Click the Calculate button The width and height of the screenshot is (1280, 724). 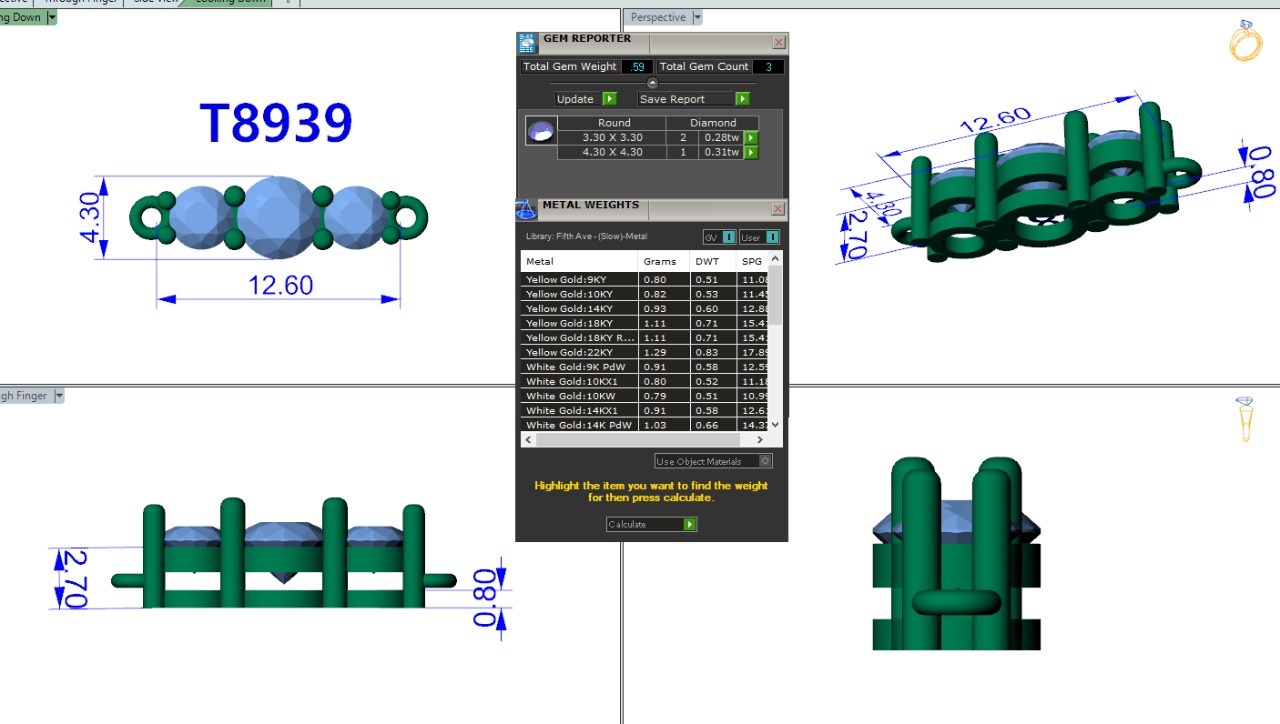[x=651, y=524]
